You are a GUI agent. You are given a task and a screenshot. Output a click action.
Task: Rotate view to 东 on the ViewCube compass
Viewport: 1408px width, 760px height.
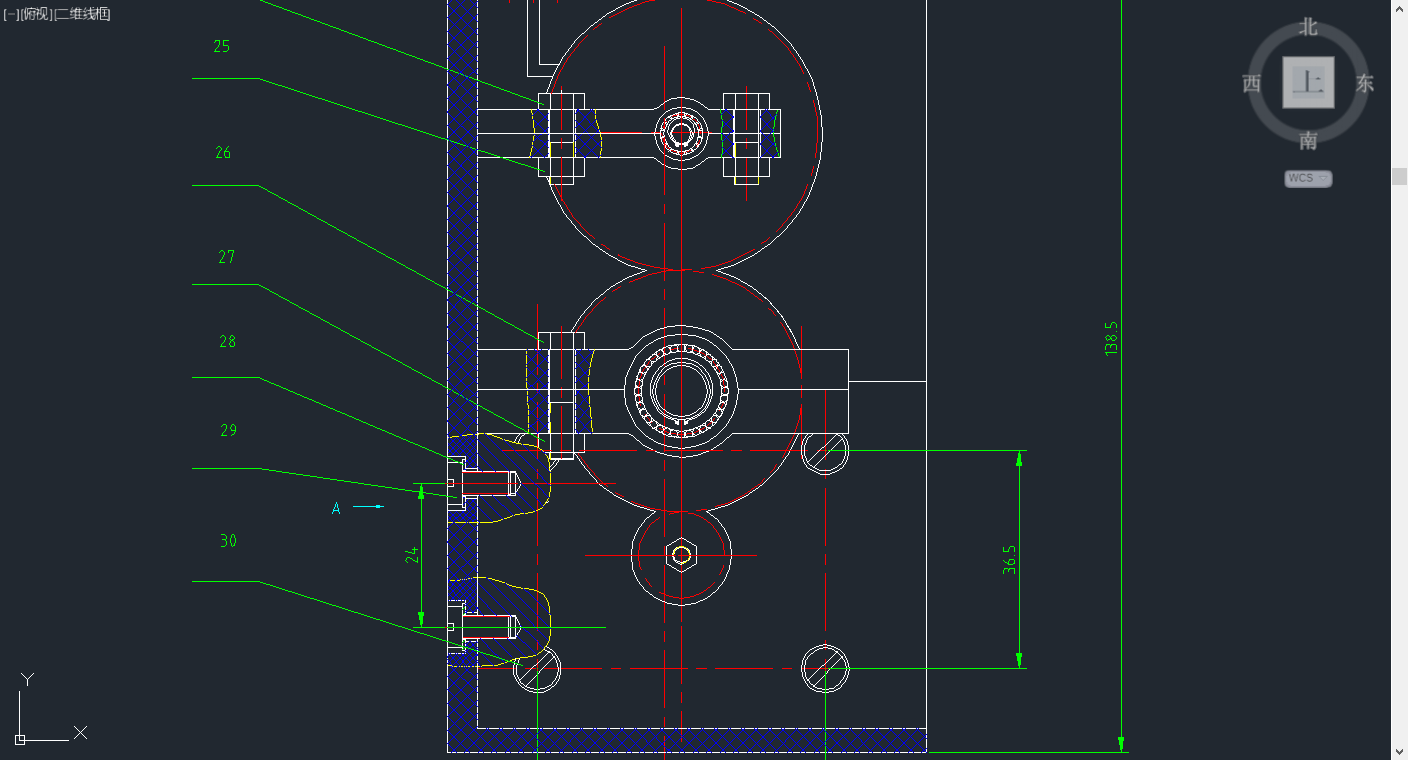tap(1365, 84)
